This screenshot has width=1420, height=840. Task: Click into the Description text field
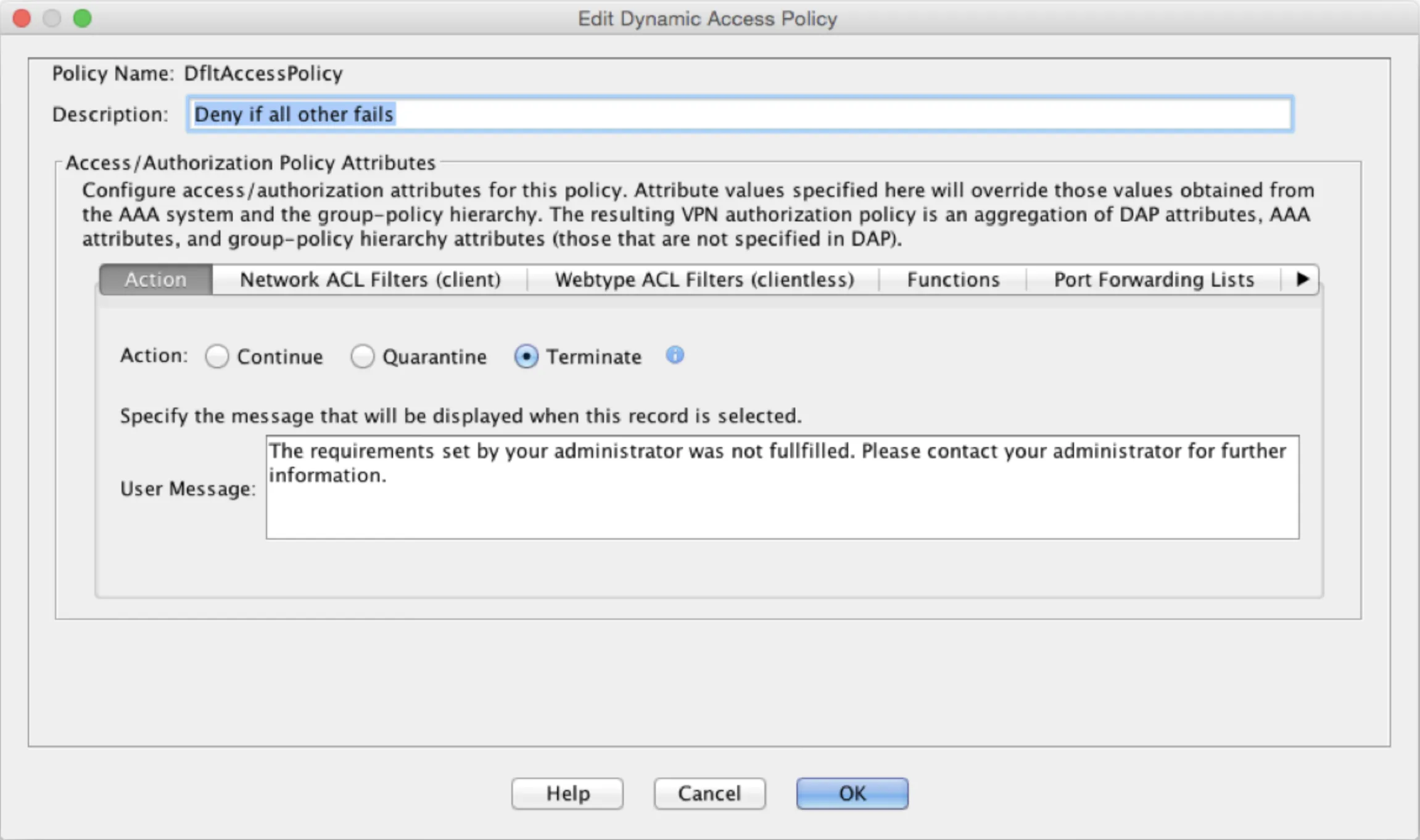pos(740,114)
